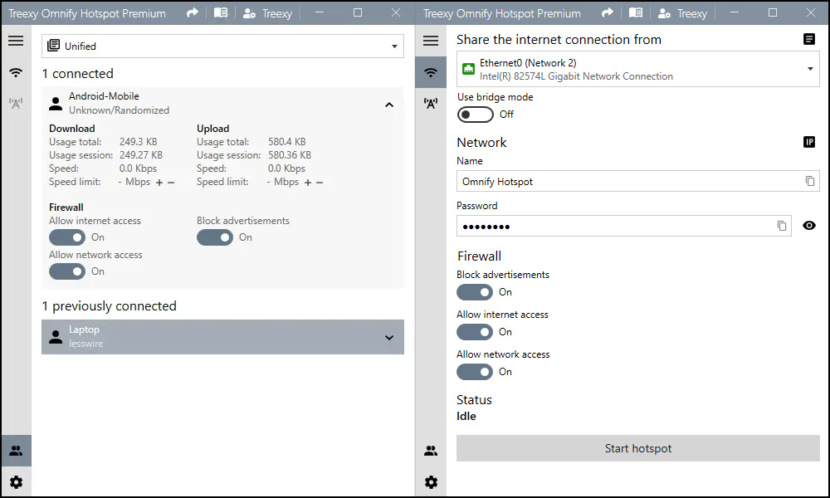The height and width of the screenshot is (498, 830).
Task: Click Start hotspot button
Action: (x=638, y=448)
